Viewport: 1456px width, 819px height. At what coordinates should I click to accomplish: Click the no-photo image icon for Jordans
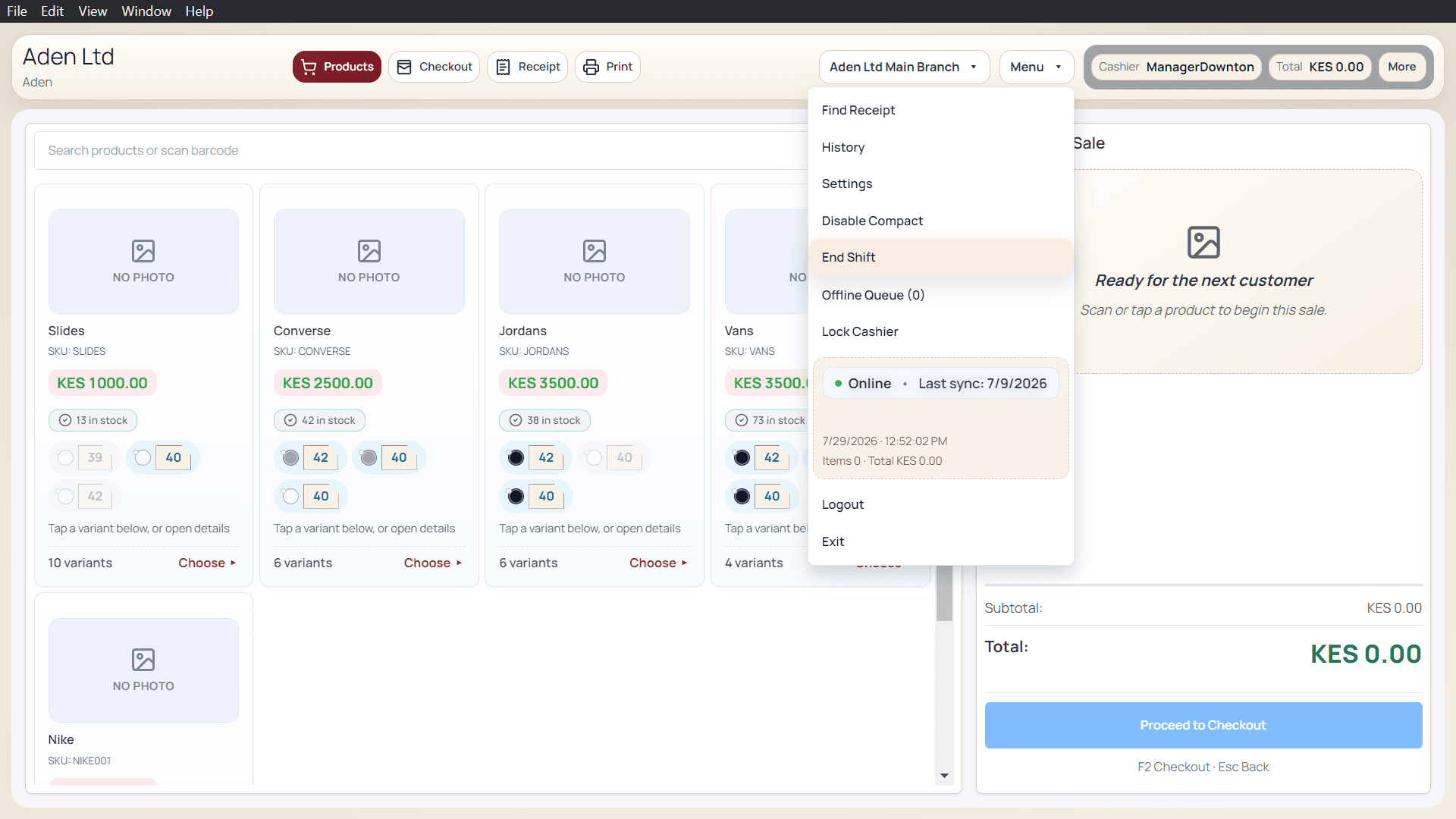tap(595, 250)
